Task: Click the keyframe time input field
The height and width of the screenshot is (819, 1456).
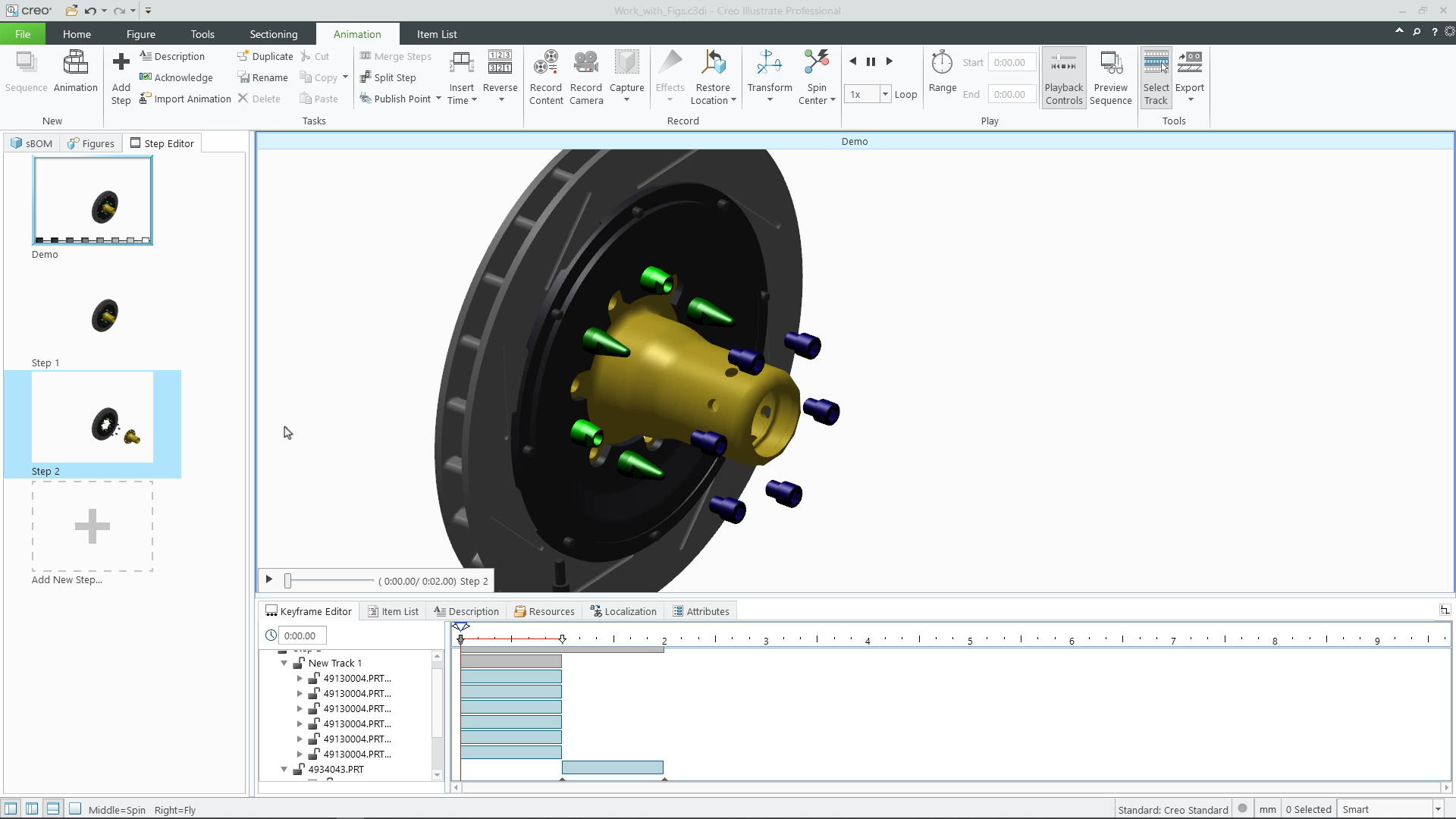Action: 302,635
